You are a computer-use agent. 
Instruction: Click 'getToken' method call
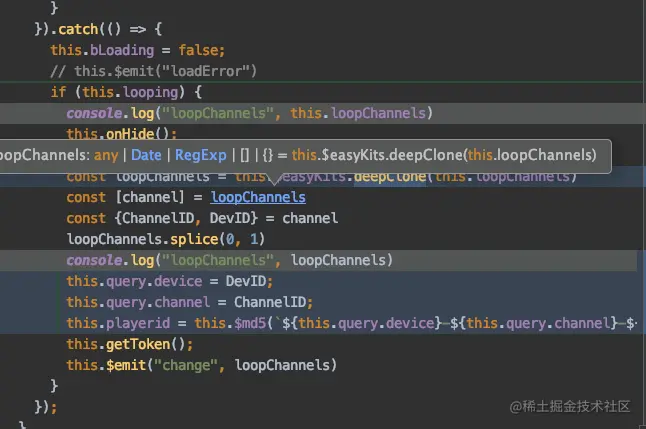click(138, 344)
